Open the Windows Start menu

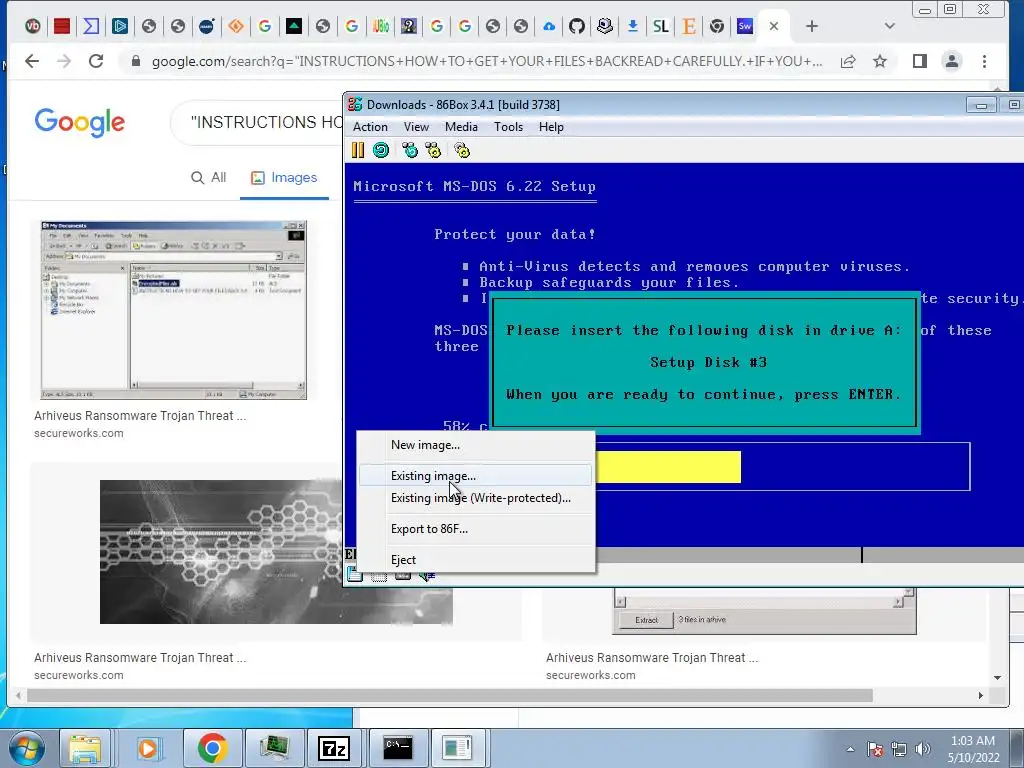(26, 748)
